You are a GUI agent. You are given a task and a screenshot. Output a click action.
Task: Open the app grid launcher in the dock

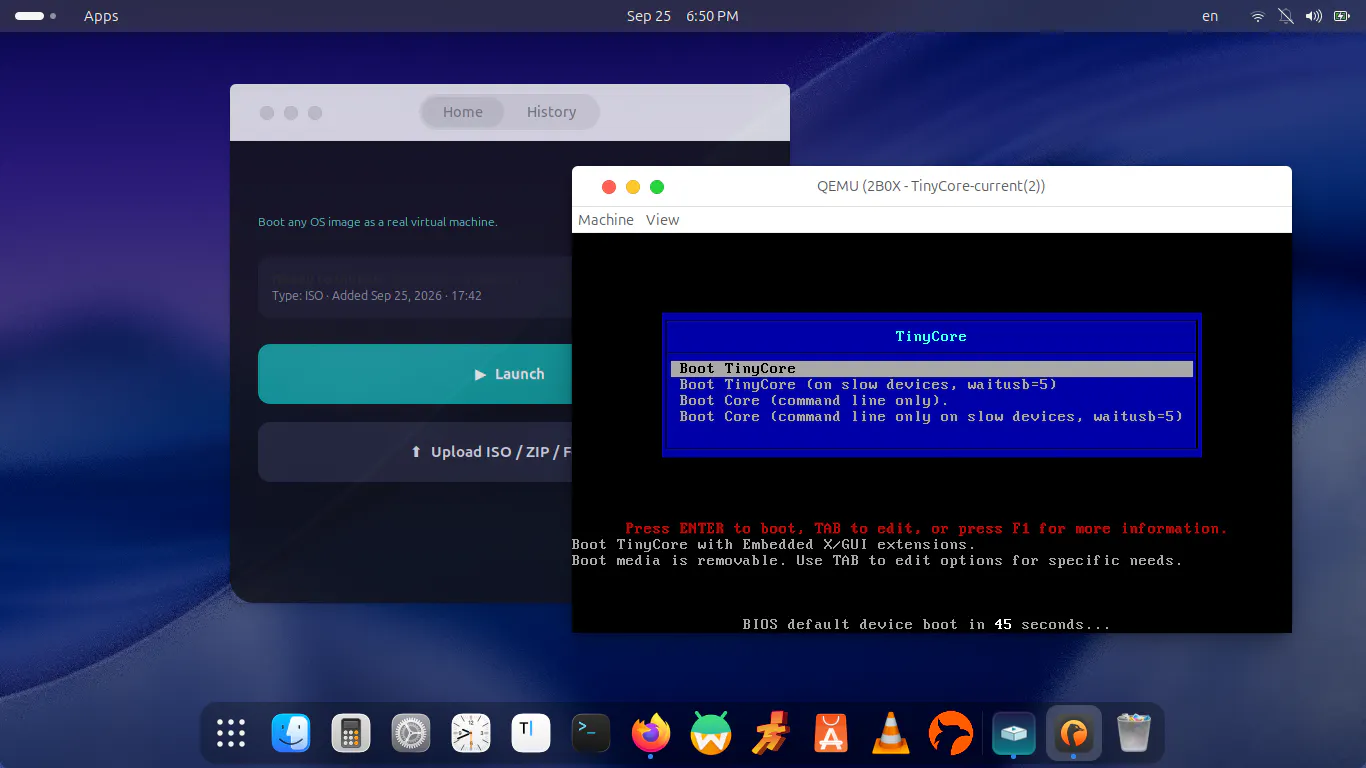tap(231, 734)
